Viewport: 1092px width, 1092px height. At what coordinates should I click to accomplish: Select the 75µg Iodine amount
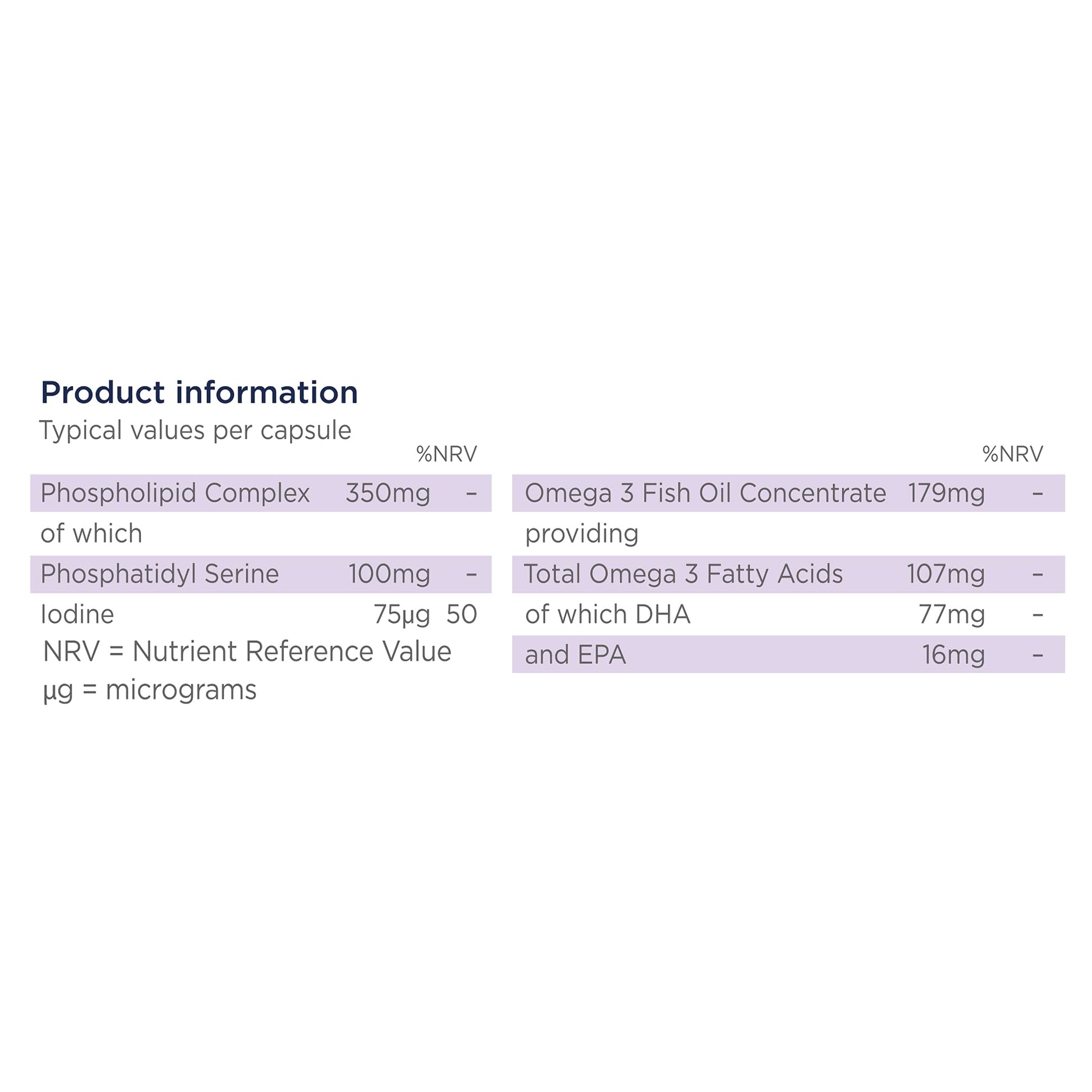pos(401,614)
